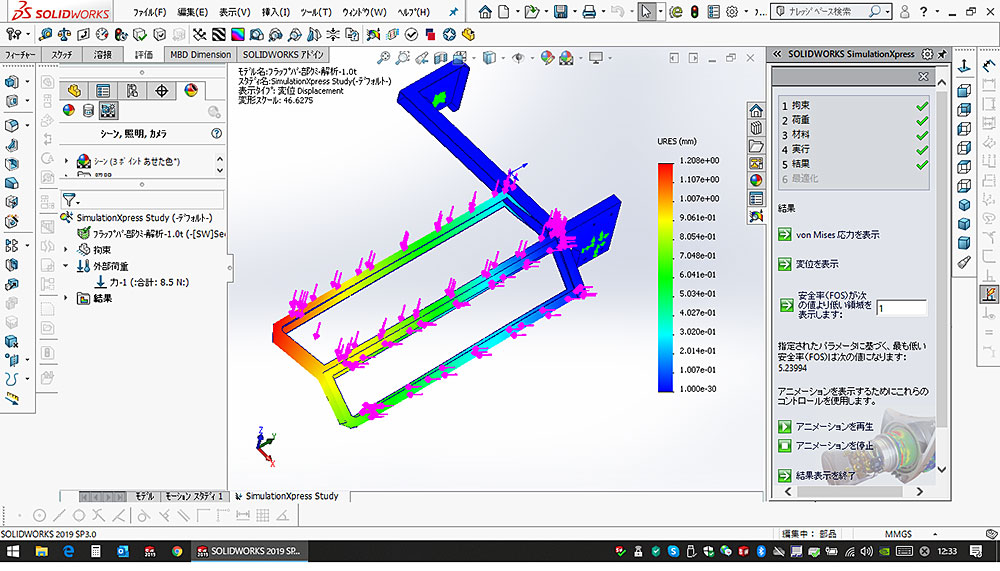Click アニメーションを停止 stop button

pos(785,445)
